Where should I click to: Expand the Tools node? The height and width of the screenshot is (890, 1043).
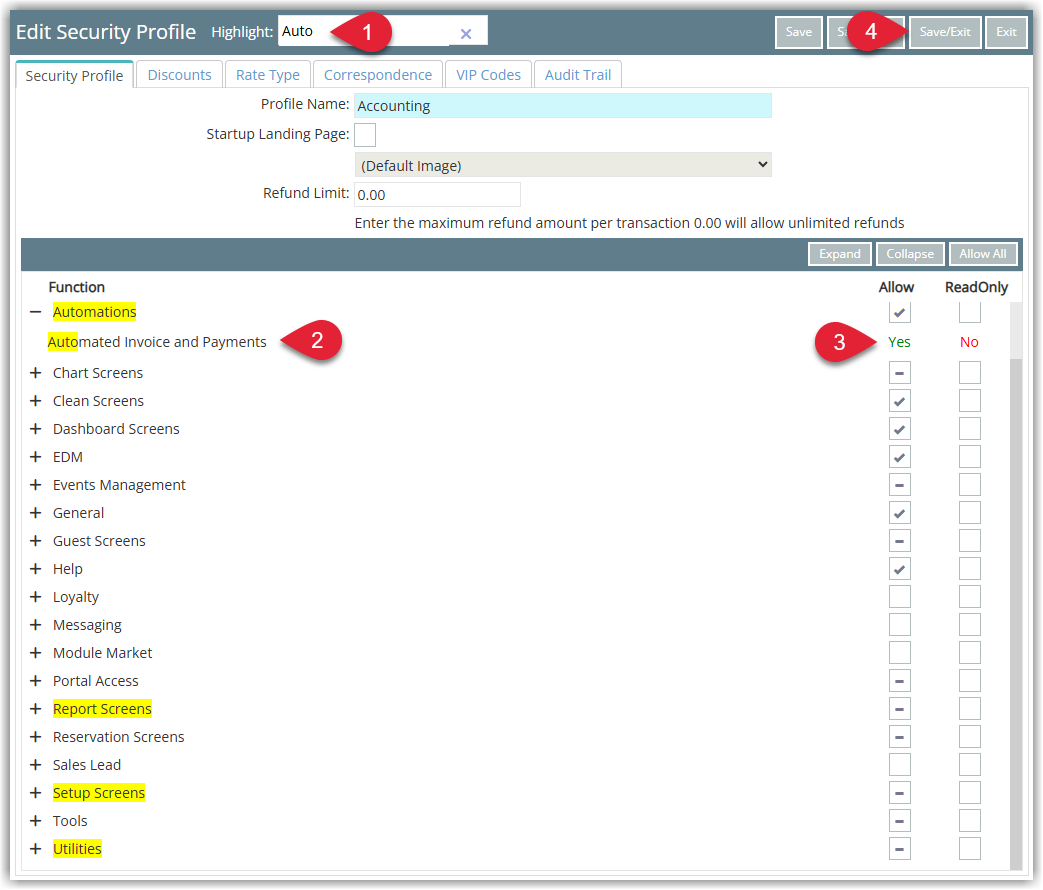coord(36,821)
